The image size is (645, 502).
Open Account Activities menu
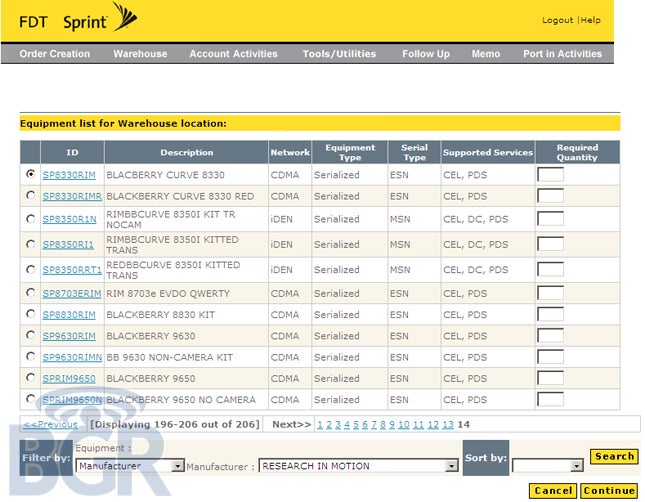[233, 54]
